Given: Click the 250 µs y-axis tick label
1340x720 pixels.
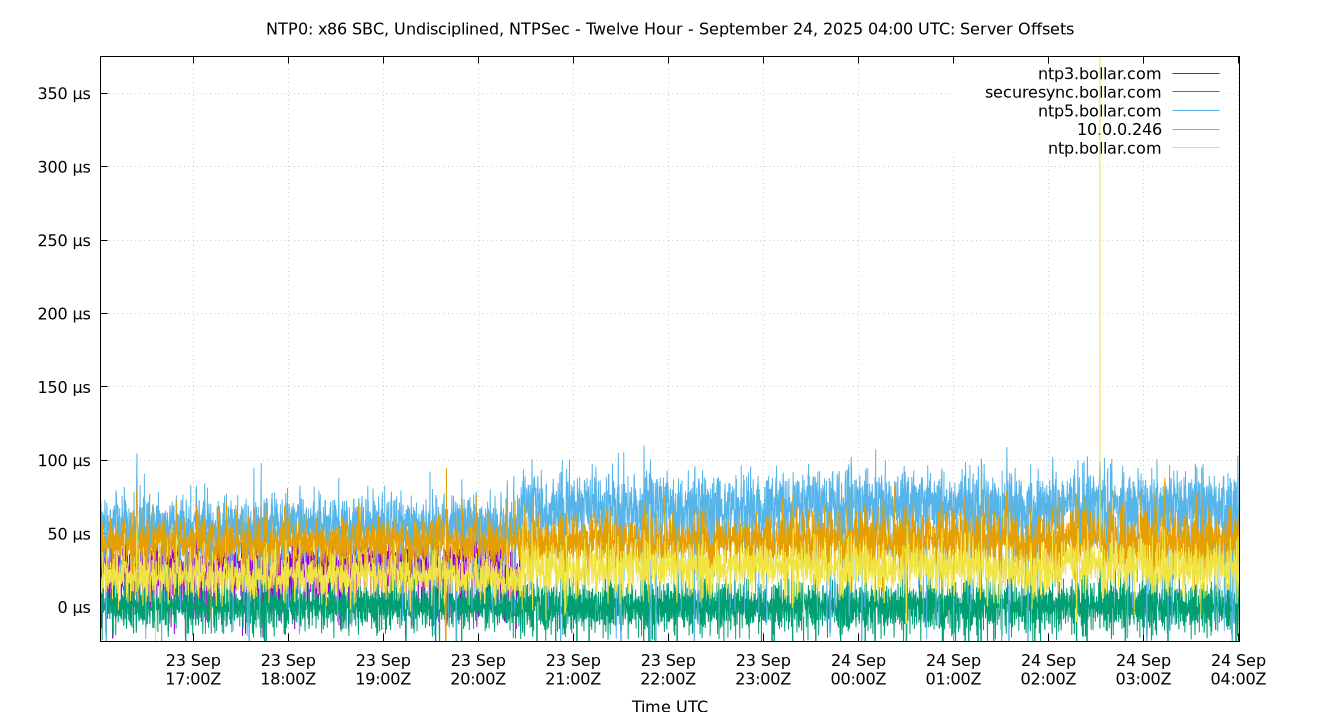Looking at the screenshot, I should 65,241.
